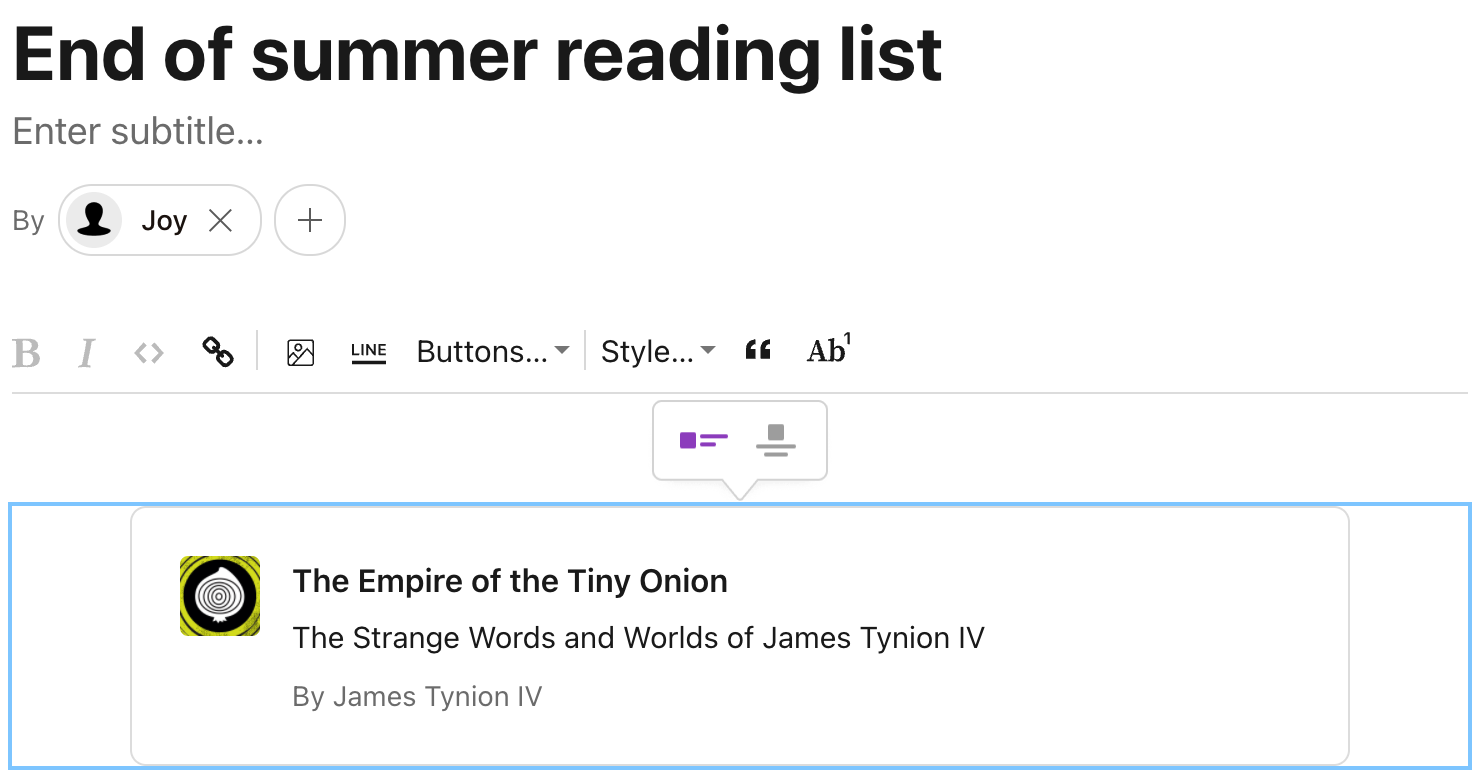Insert a divider with the LINE icon

(369, 352)
